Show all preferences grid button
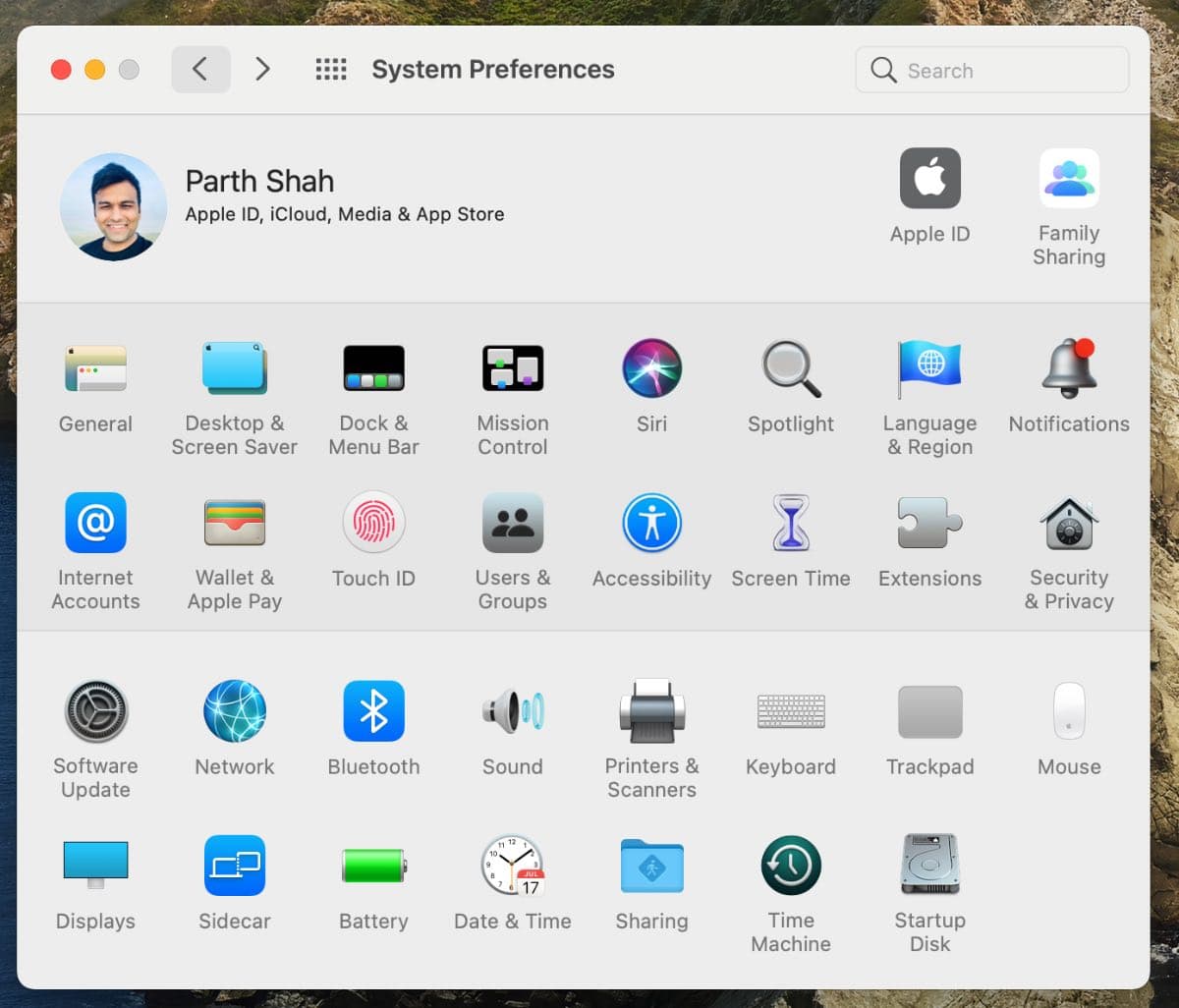 click(331, 70)
